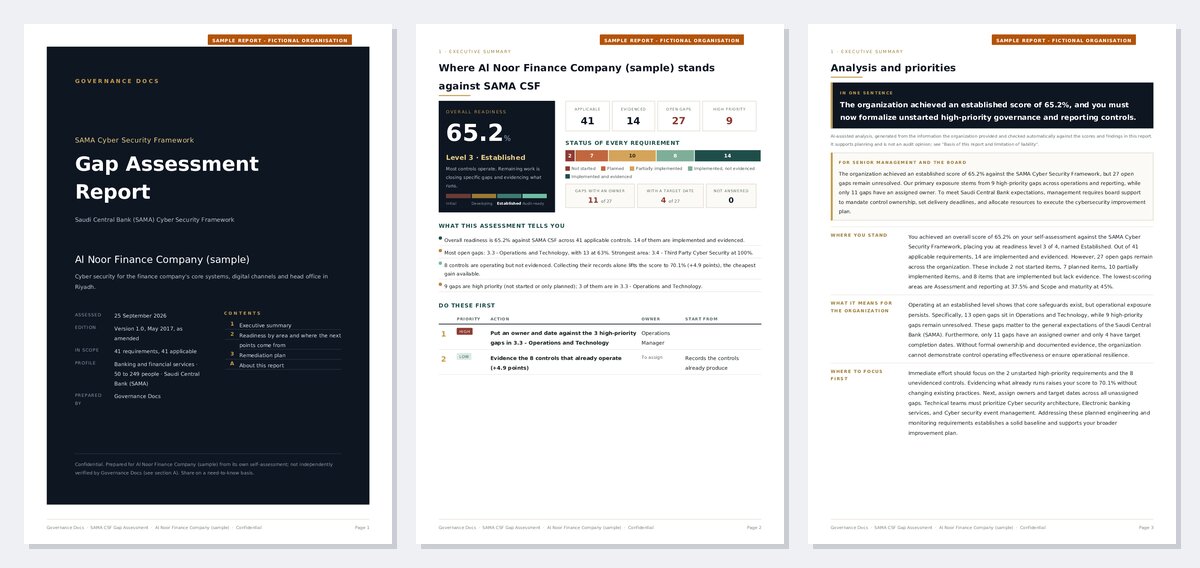Click action 'Evidence the 8 controls that already operate'
Viewport: 1200px width, 568px height.
pos(555,362)
